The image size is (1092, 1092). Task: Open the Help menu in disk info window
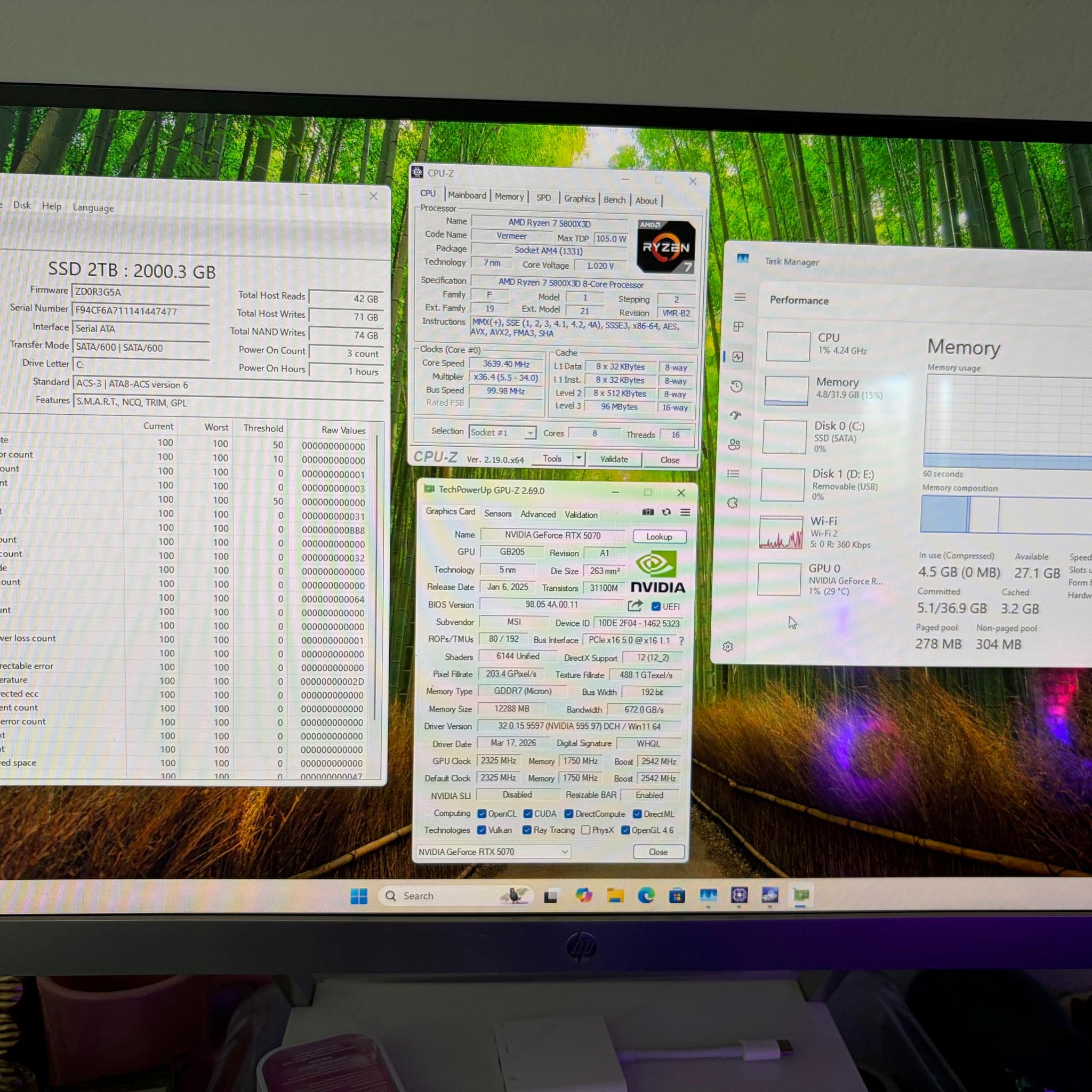(51, 206)
